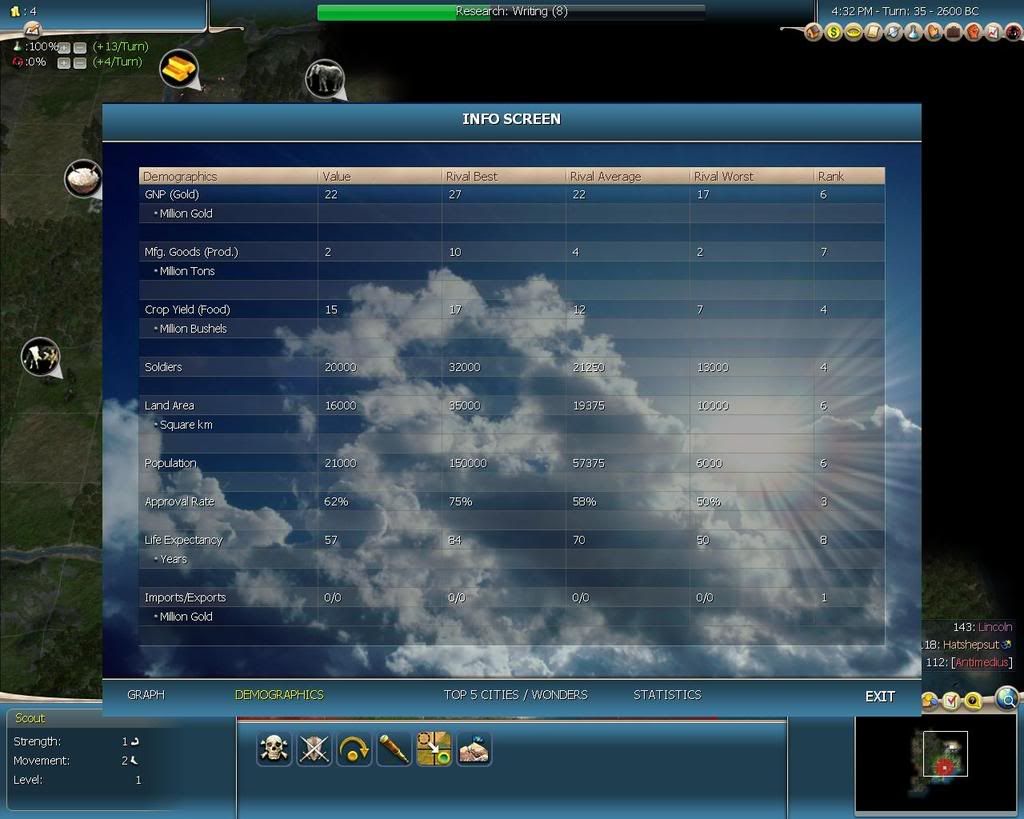Click the gold ring advisor icon

[x=854, y=31]
